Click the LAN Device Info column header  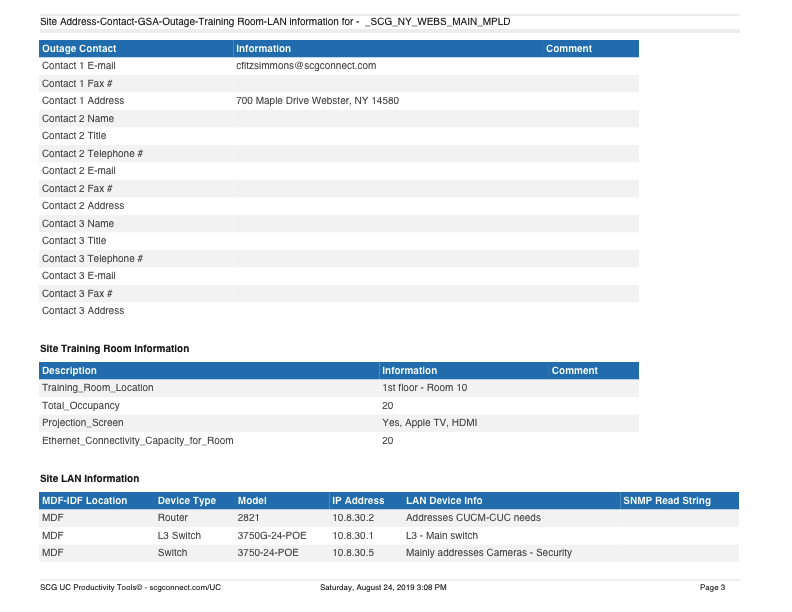click(x=444, y=501)
